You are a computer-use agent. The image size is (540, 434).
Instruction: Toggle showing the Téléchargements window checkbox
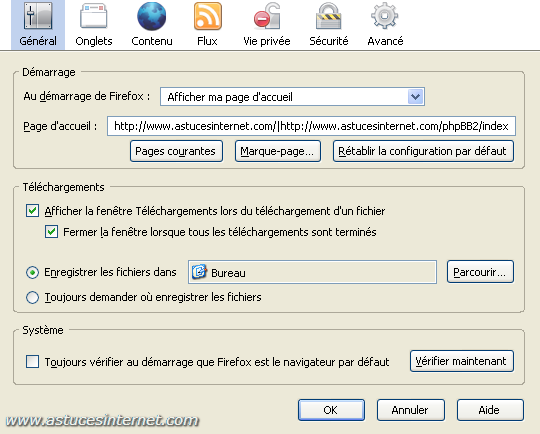32,210
